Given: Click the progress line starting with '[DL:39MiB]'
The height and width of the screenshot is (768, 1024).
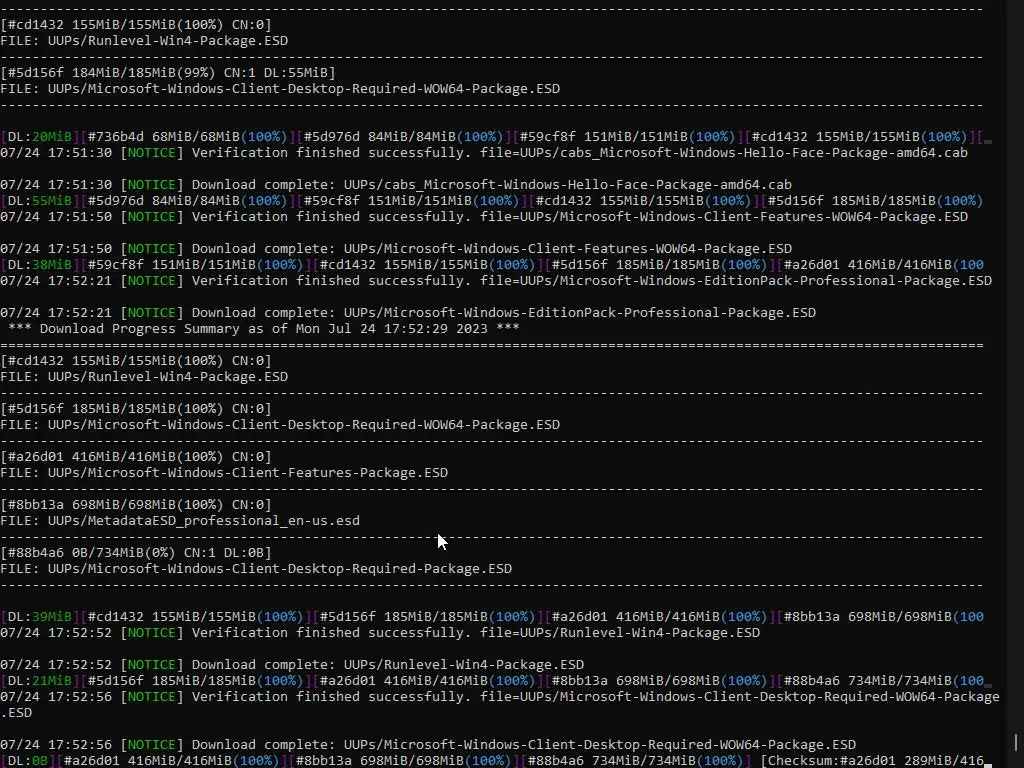Looking at the screenshot, I should [492, 616].
